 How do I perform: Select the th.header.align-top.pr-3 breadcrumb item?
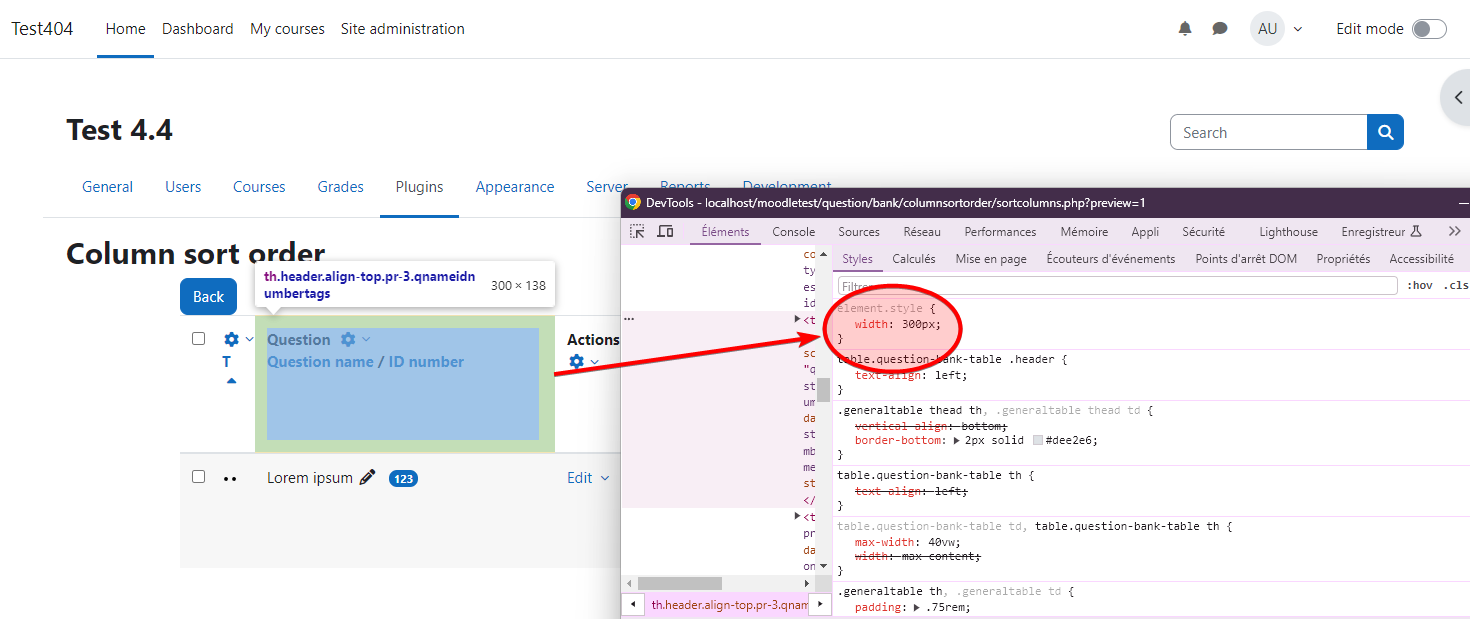point(730,605)
